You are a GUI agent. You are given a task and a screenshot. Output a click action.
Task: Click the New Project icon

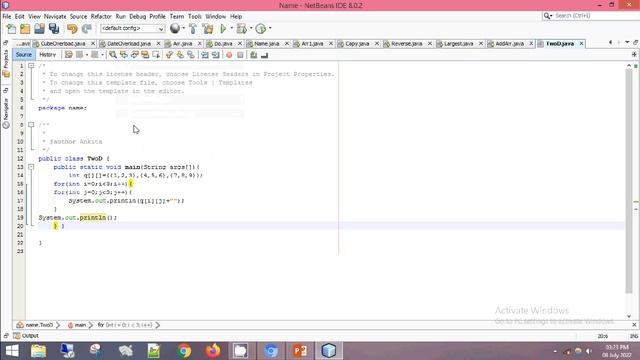[x=25, y=28]
